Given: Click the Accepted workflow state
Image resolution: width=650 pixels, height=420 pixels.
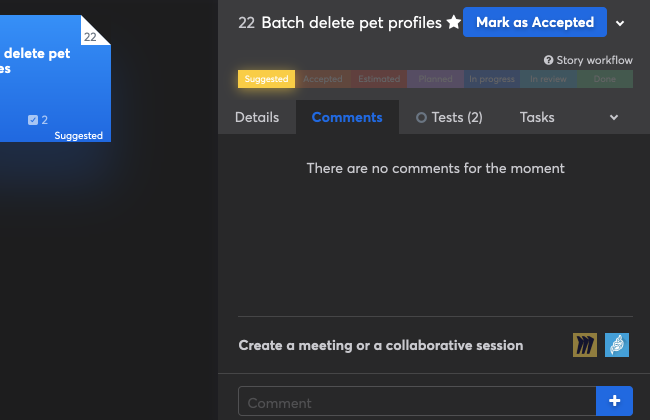Looking at the screenshot, I should [323, 79].
